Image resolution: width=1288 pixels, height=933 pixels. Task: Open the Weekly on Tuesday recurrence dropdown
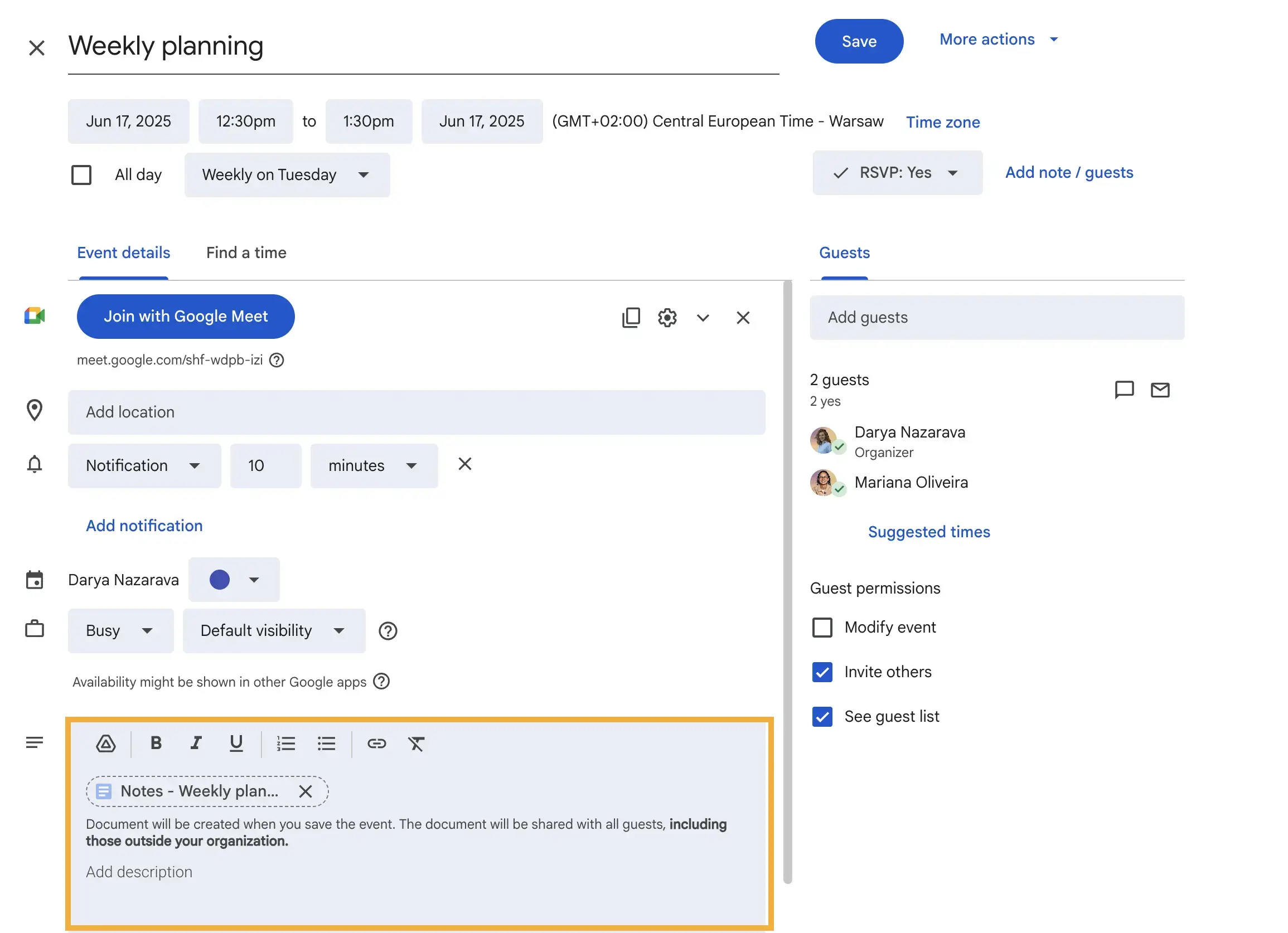(x=287, y=175)
